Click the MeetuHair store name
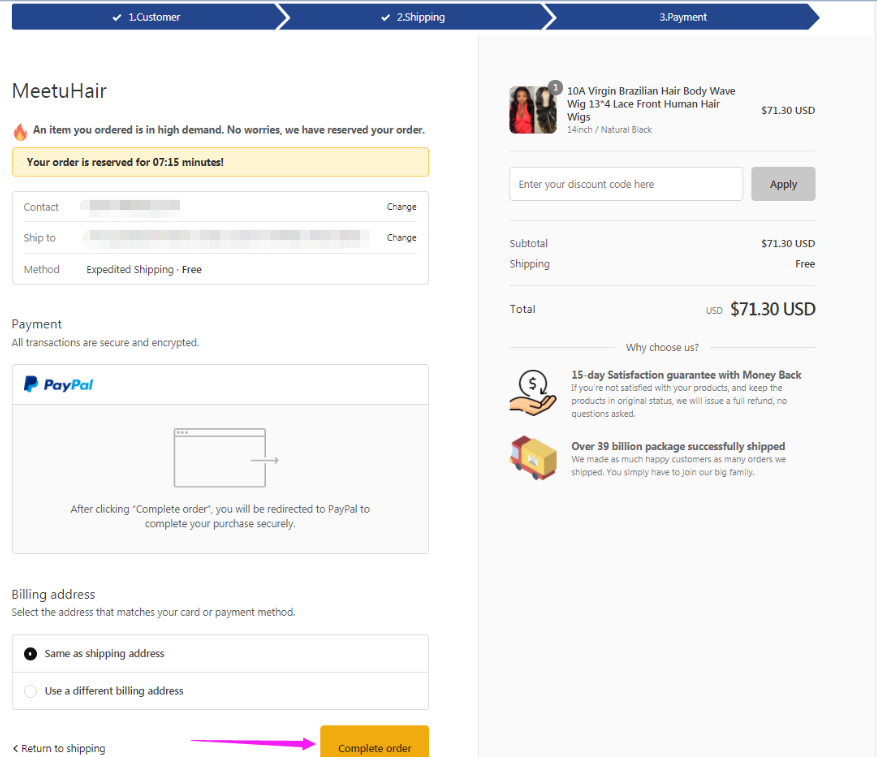 pyautogui.click(x=59, y=91)
